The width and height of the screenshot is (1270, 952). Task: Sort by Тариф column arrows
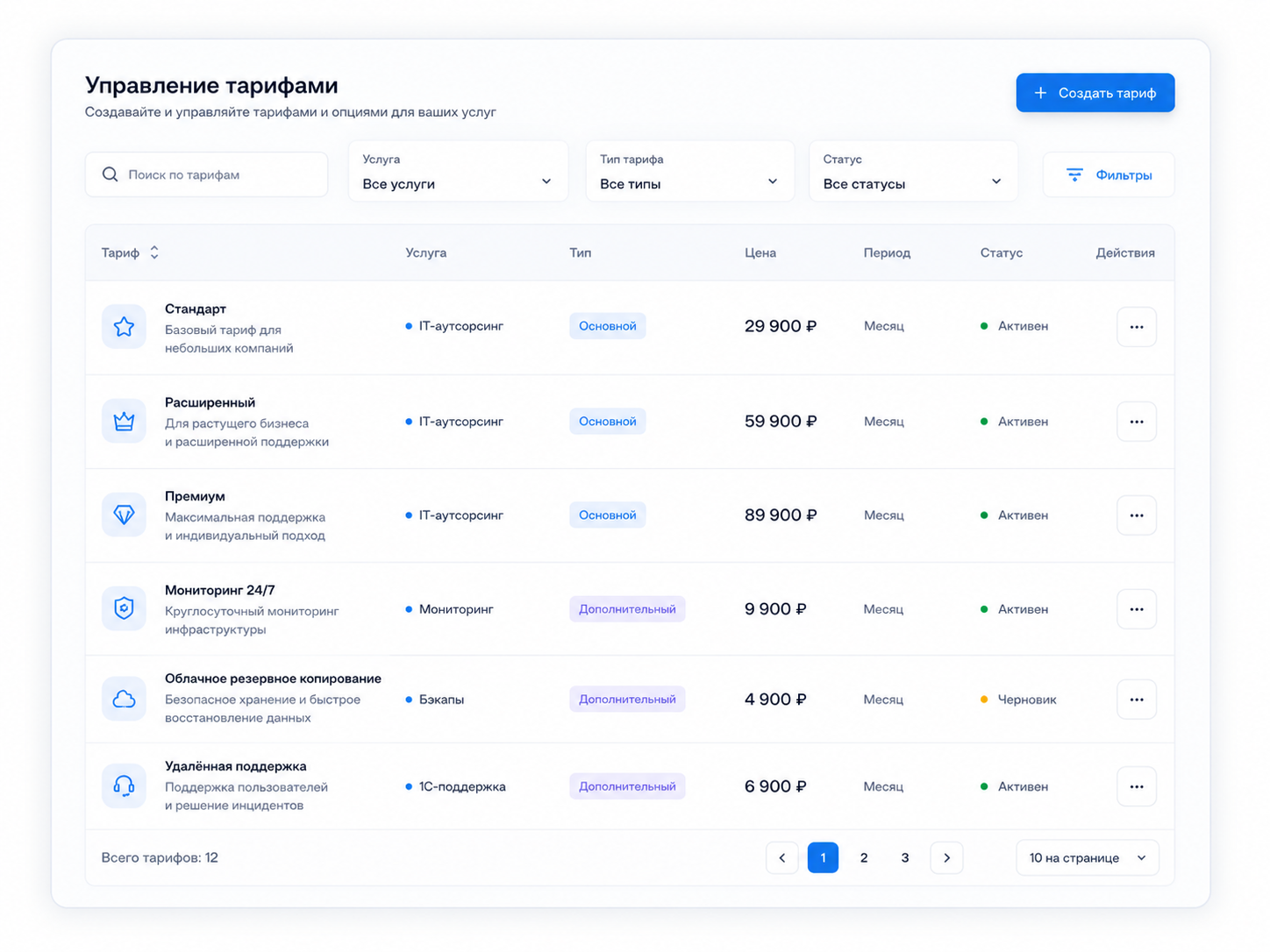[x=154, y=252]
